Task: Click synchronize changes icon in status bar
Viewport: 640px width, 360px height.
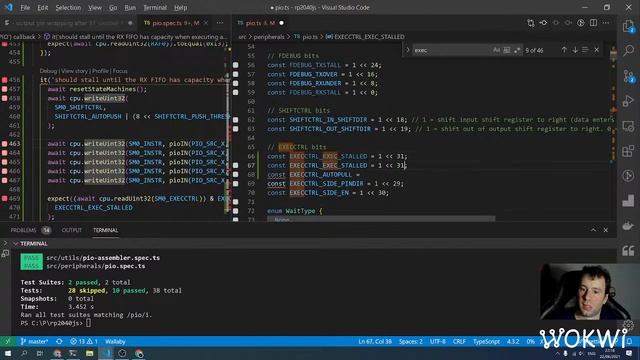Action: (59, 342)
